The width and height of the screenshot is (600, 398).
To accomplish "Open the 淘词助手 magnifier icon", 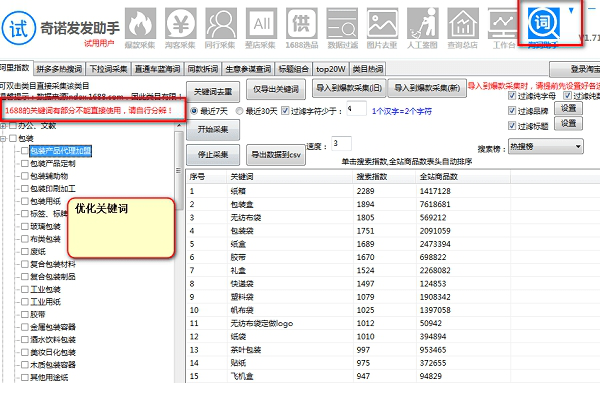I will (543, 24).
